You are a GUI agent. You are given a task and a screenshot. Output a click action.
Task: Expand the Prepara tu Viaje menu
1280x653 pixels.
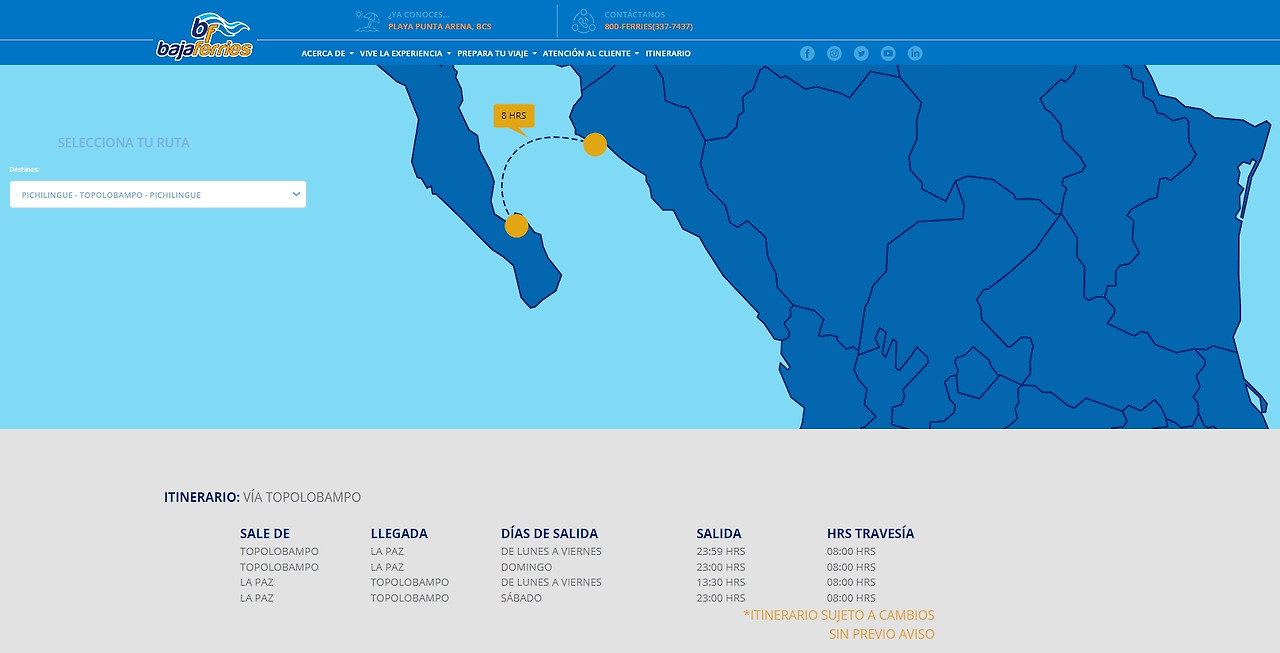tap(497, 53)
